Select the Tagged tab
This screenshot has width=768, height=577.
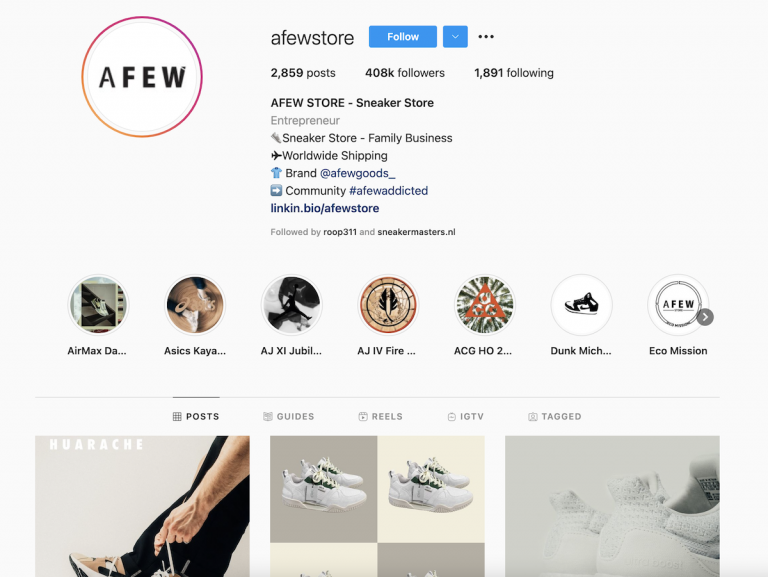pos(555,416)
